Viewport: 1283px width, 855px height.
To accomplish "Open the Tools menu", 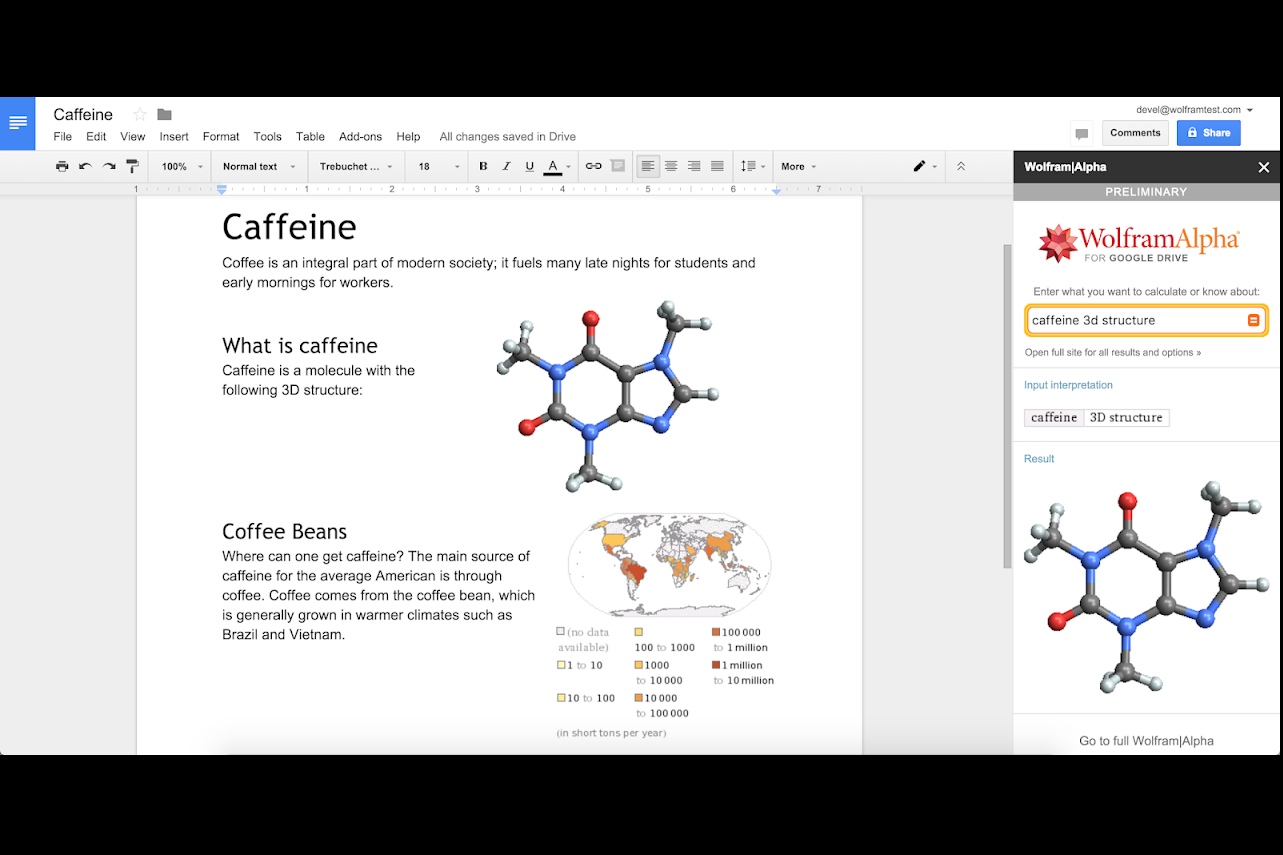I will [x=268, y=137].
